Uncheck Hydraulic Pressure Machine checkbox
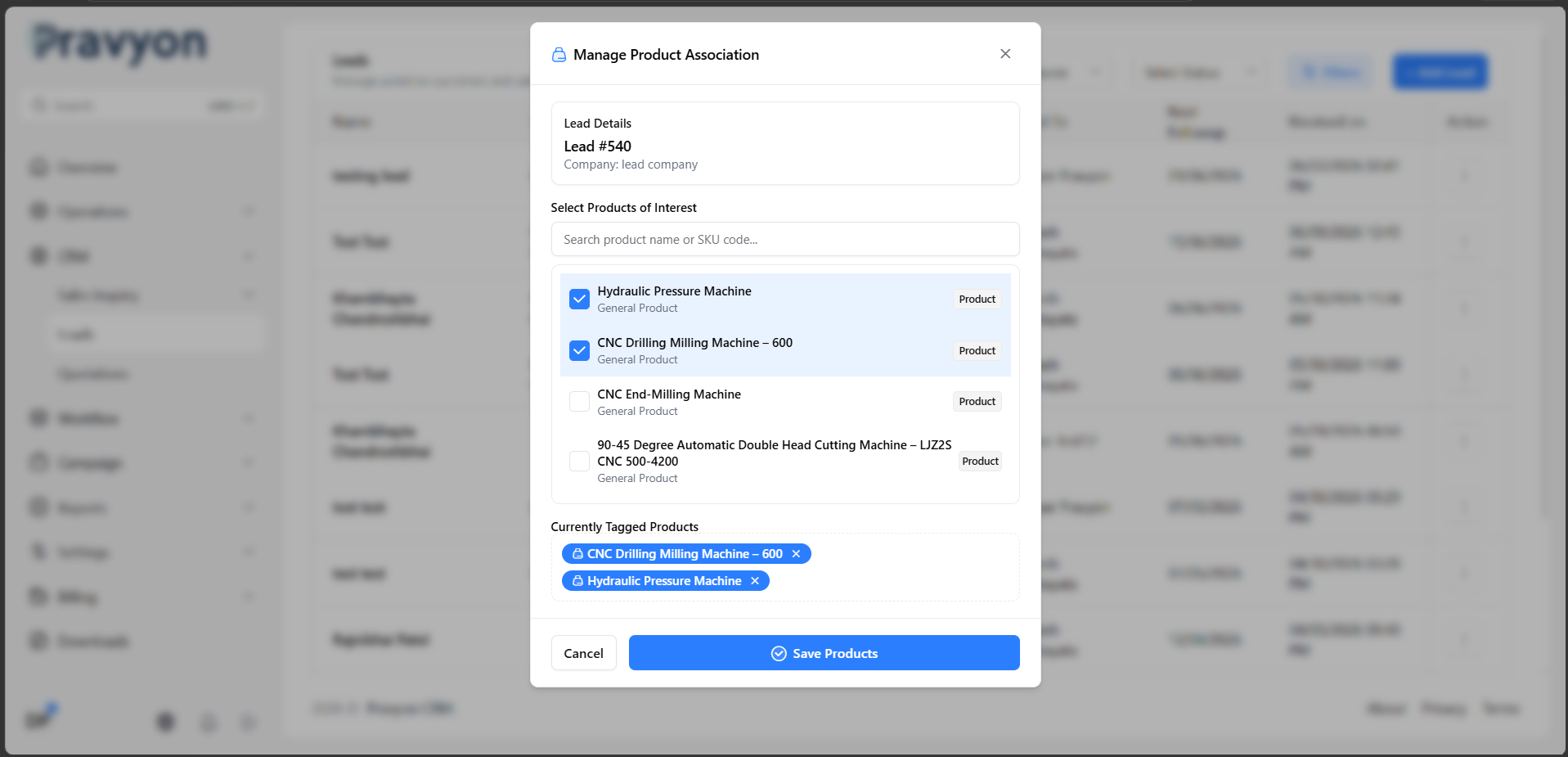 579,300
